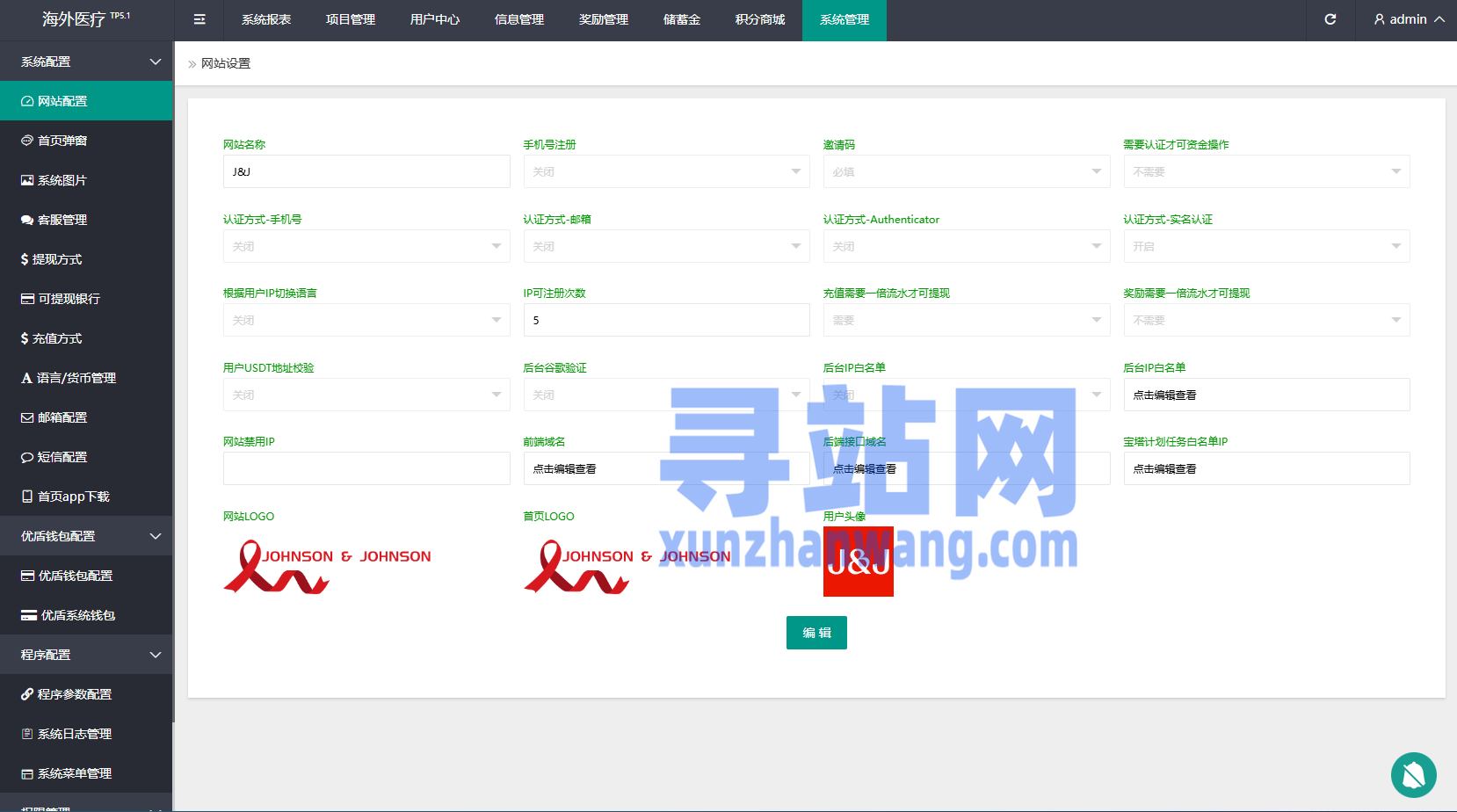Click the 网站禁用IP input field
This screenshot has width=1457, height=812.
point(366,468)
